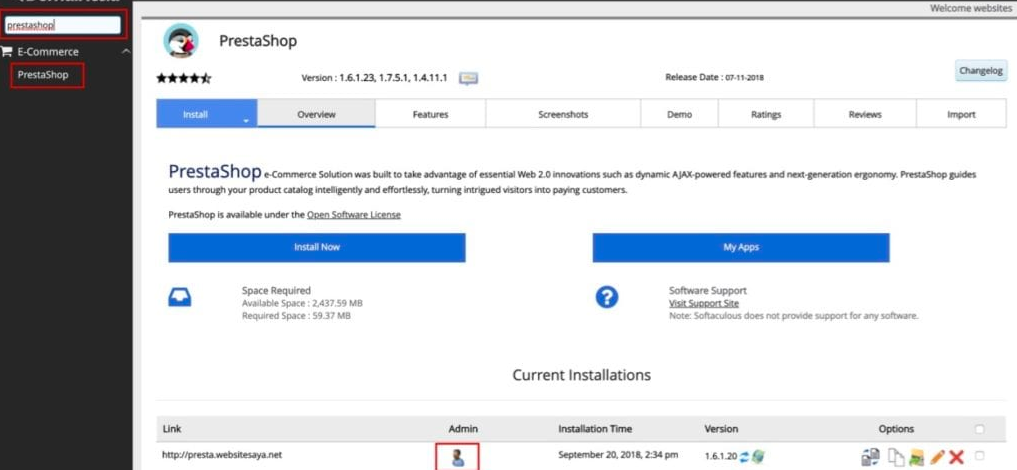This screenshot has height=470, width=1017.
Task: Open the Import tab
Action: [x=961, y=114]
